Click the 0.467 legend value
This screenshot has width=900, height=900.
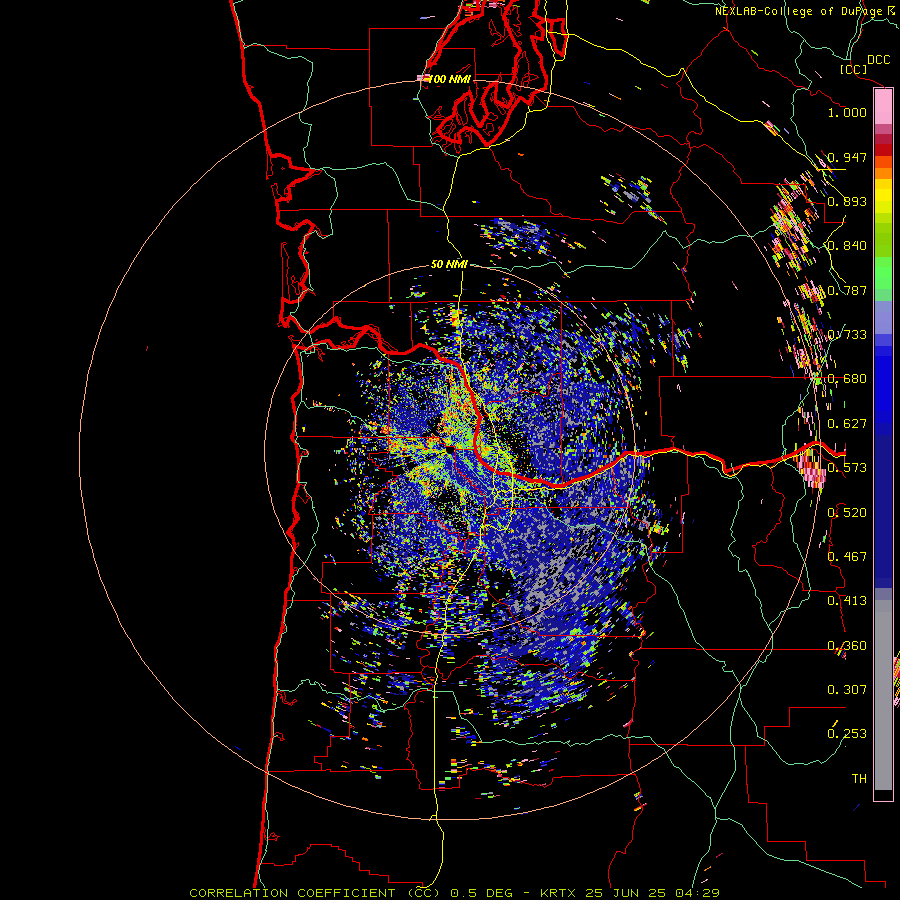[x=847, y=556]
